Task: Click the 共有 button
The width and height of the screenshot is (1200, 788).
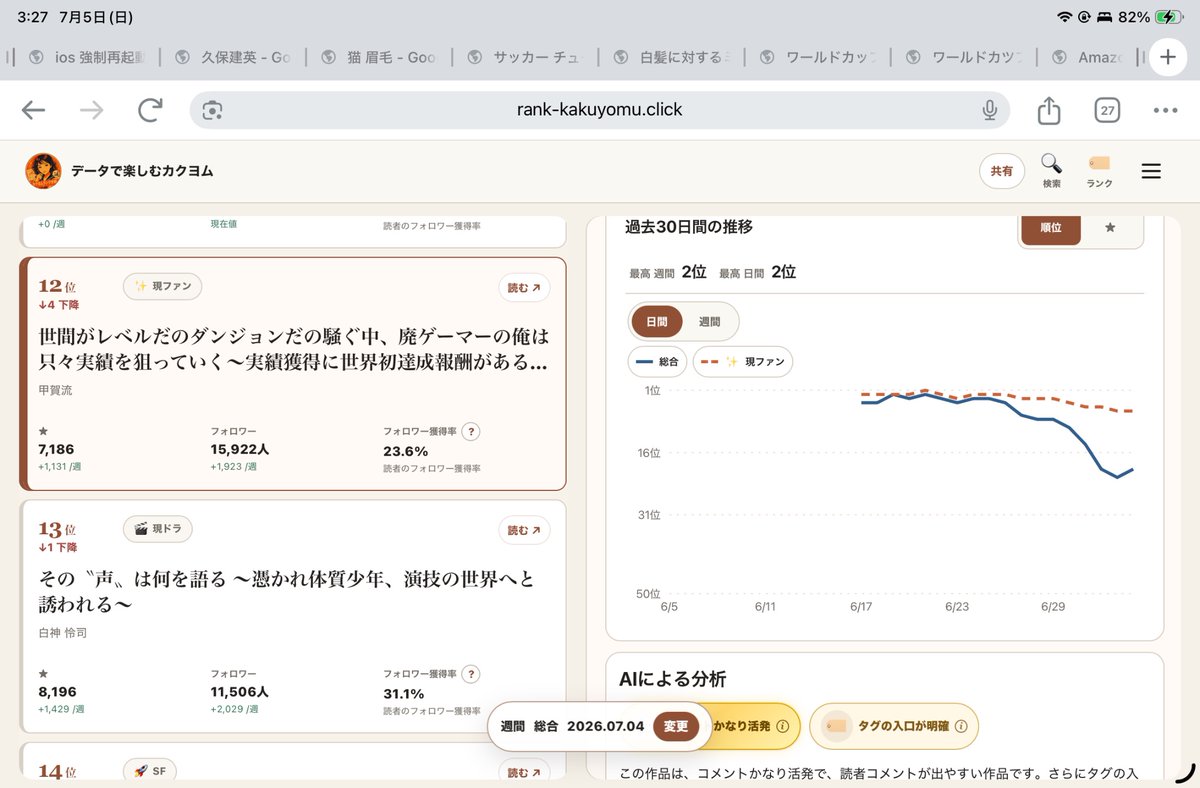Action: point(1001,171)
